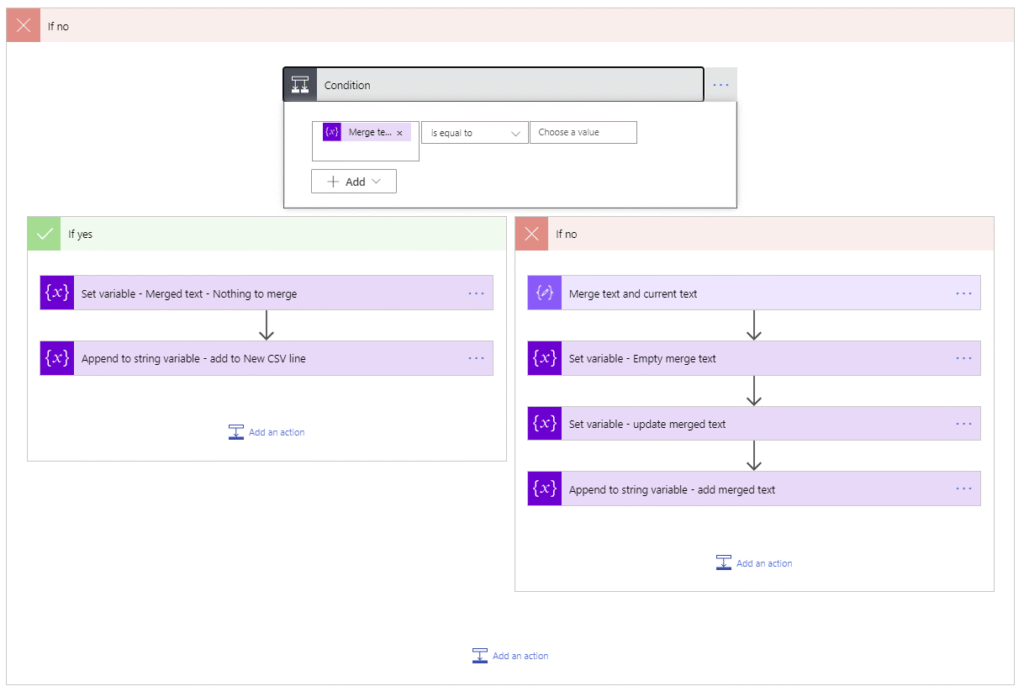This screenshot has height=697, width=1024.
Task: Open ellipsis menu for Merge text and current text
Action: coord(964,293)
